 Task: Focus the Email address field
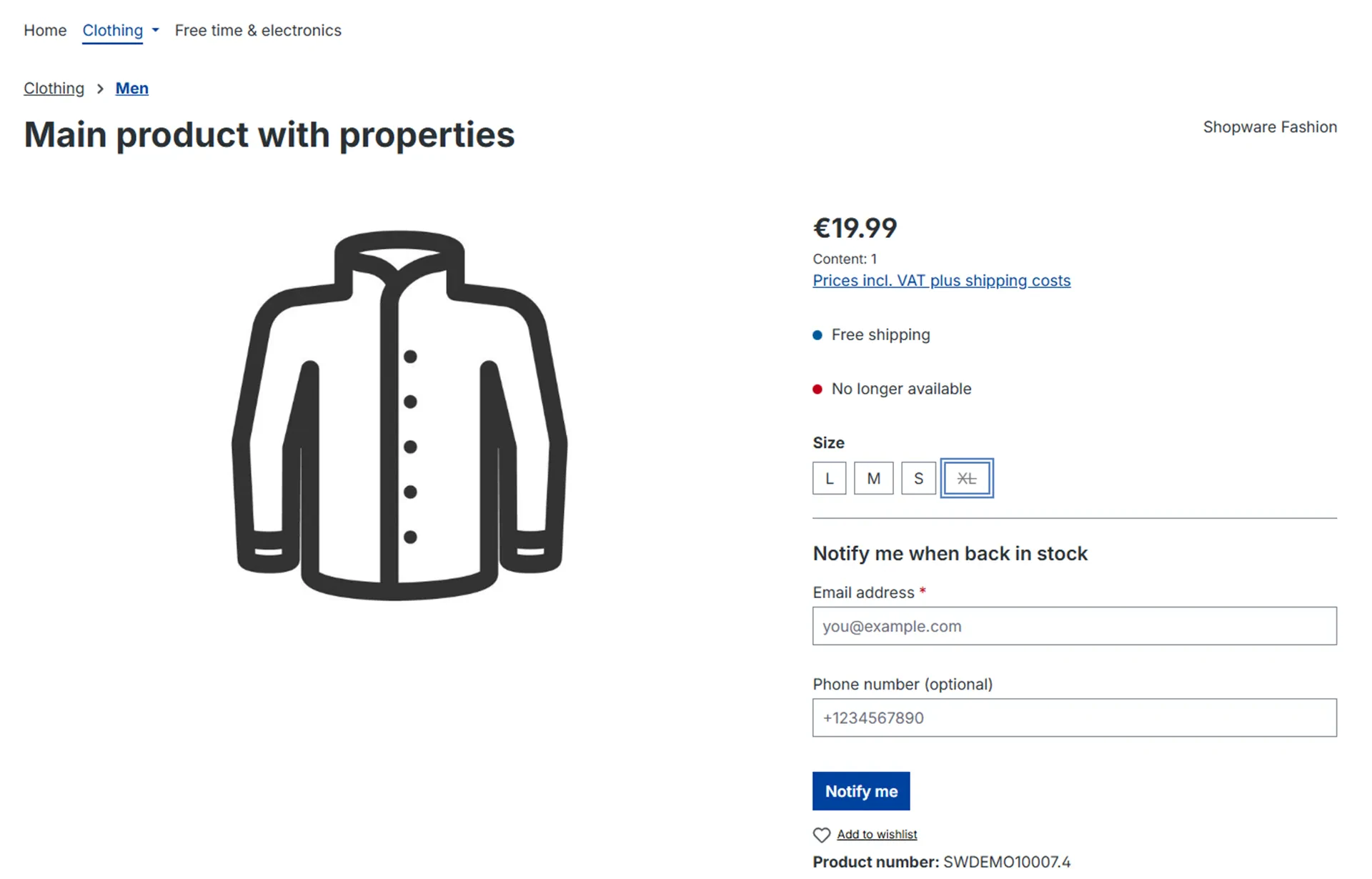click(1074, 626)
